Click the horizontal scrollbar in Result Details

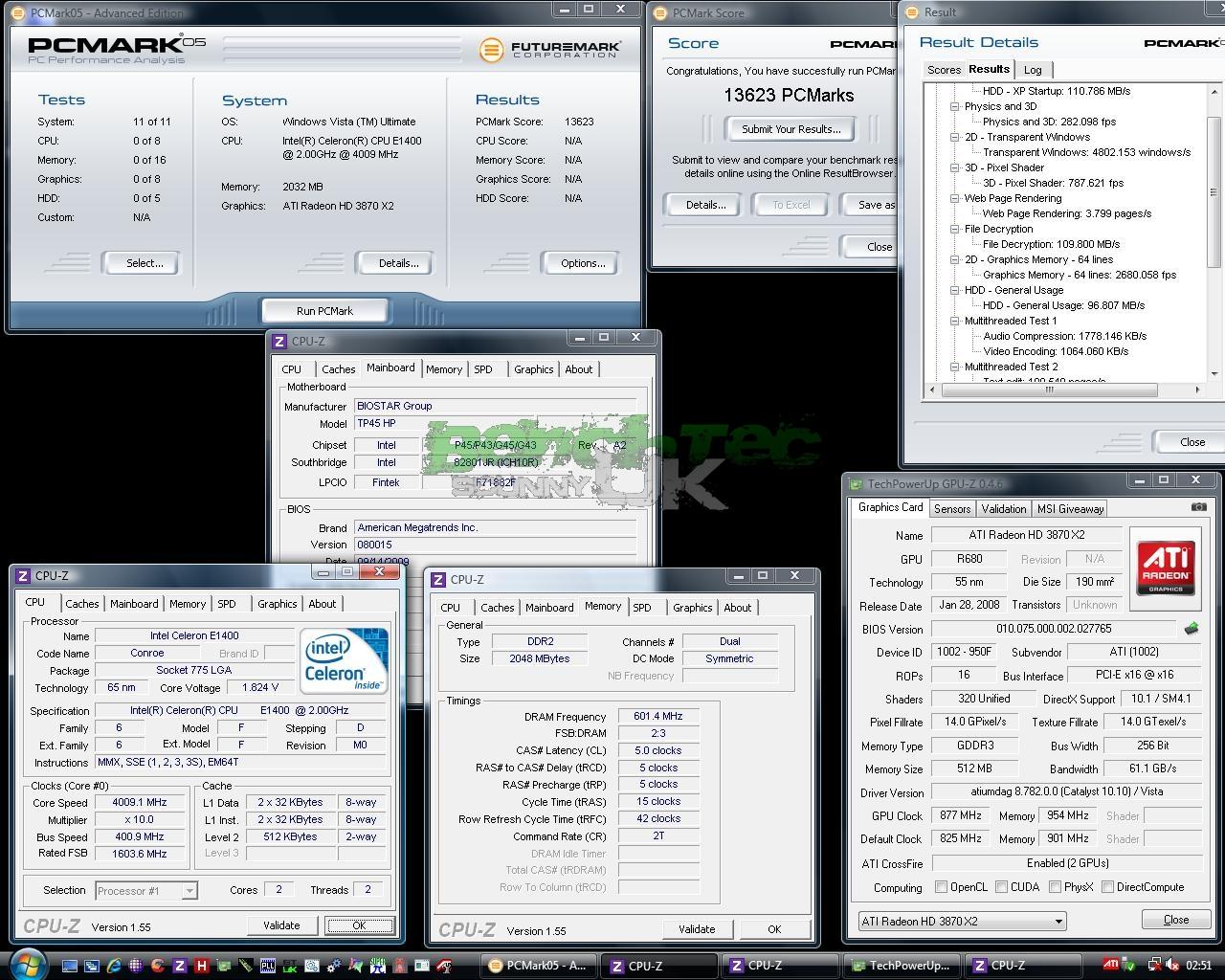pyautogui.click(x=1049, y=390)
